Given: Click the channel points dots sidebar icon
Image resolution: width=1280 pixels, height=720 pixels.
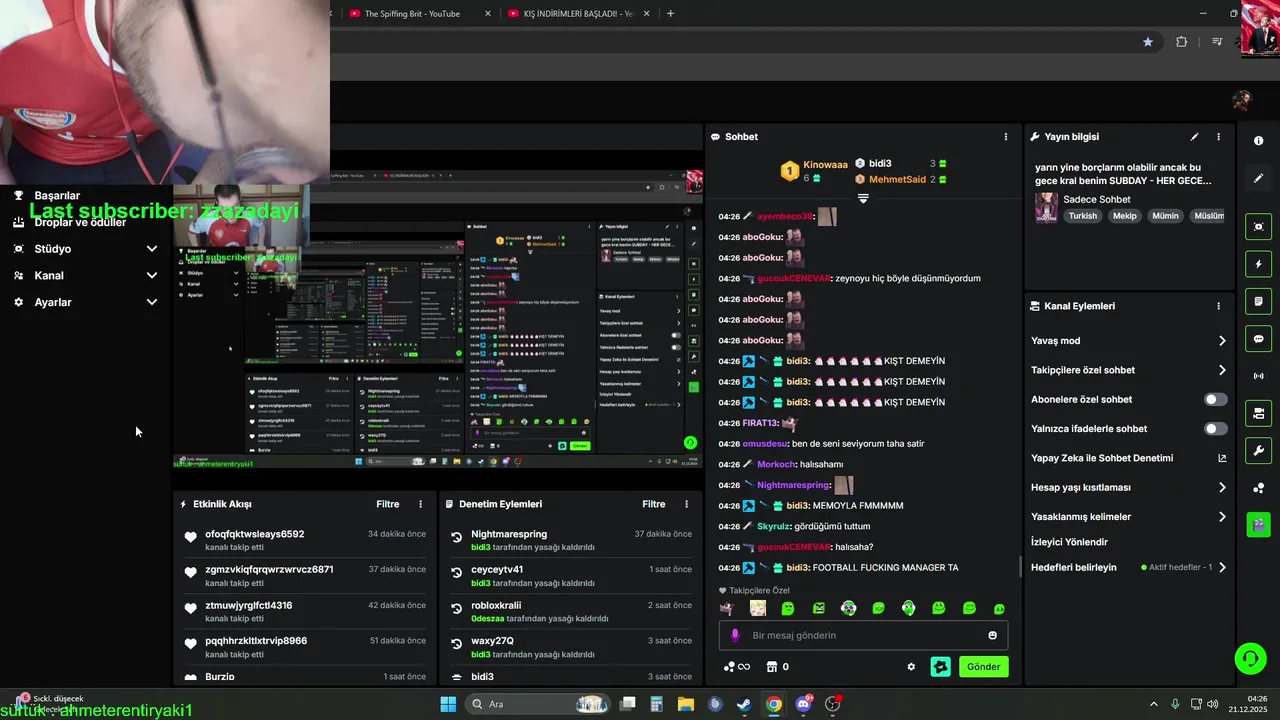Looking at the screenshot, I should click(1258, 488).
